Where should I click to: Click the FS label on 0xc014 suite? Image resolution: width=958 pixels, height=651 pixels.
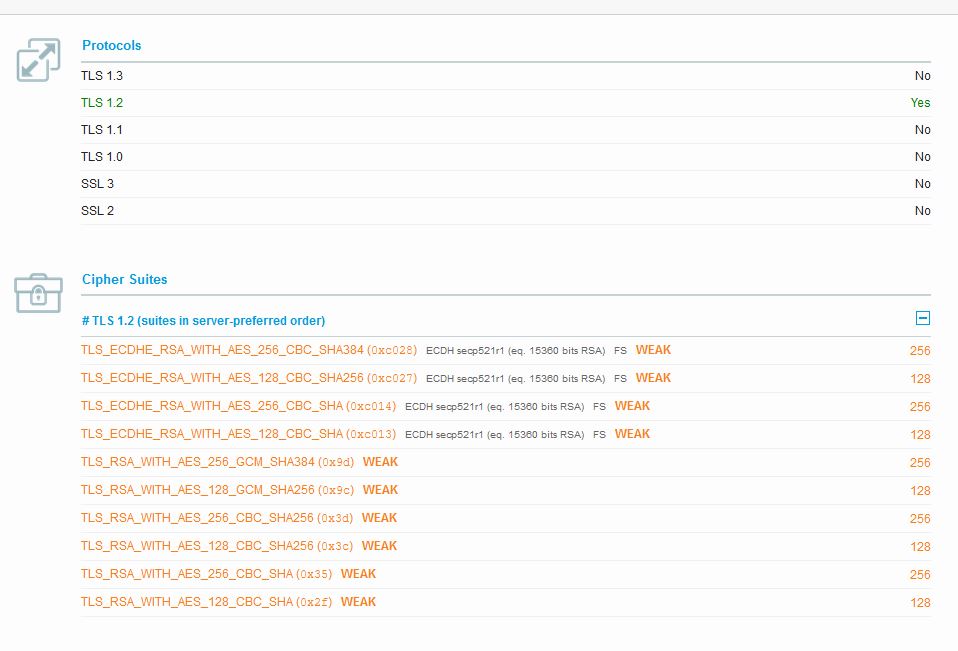599,407
